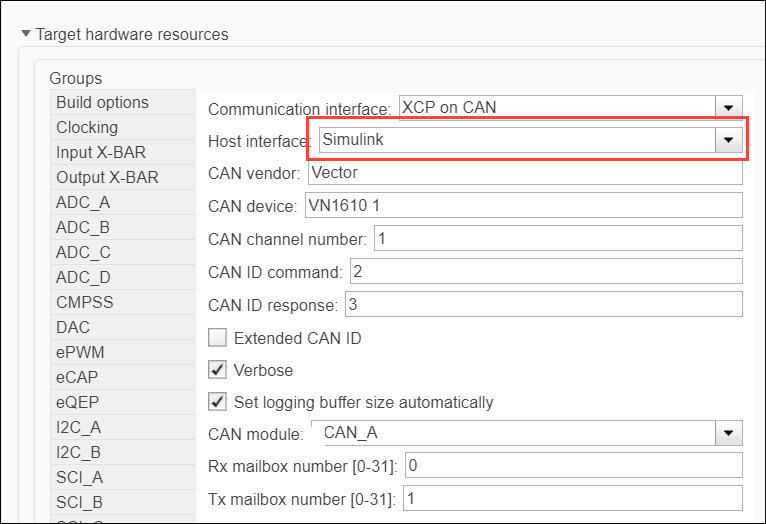Select Build options in Groups list
This screenshot has height=524, width=766.
102,102
